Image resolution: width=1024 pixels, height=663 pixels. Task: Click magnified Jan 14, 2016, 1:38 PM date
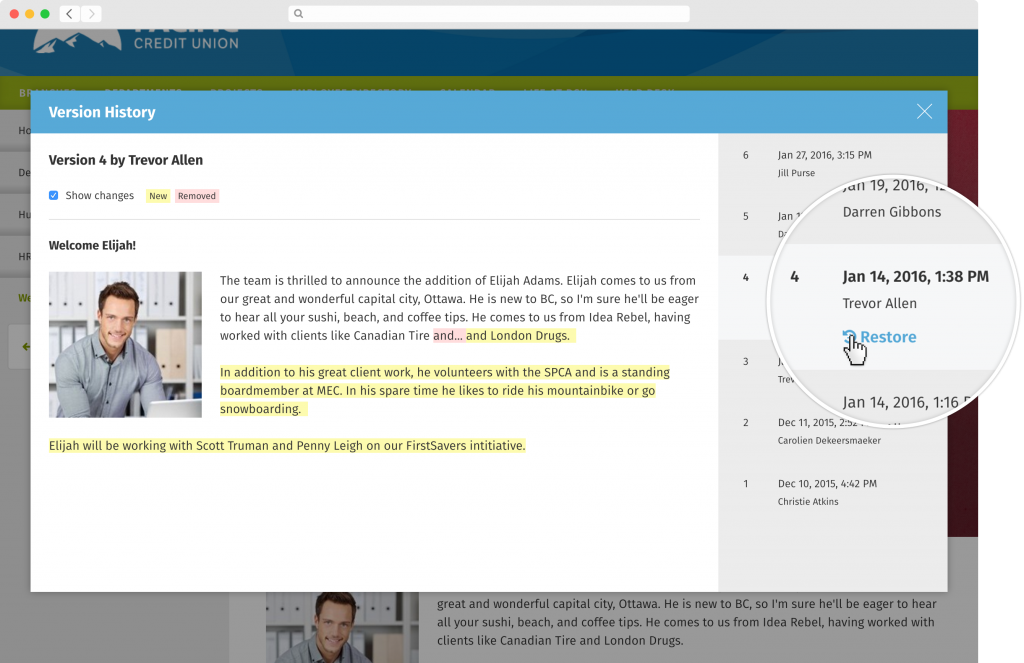click(915, 276)
